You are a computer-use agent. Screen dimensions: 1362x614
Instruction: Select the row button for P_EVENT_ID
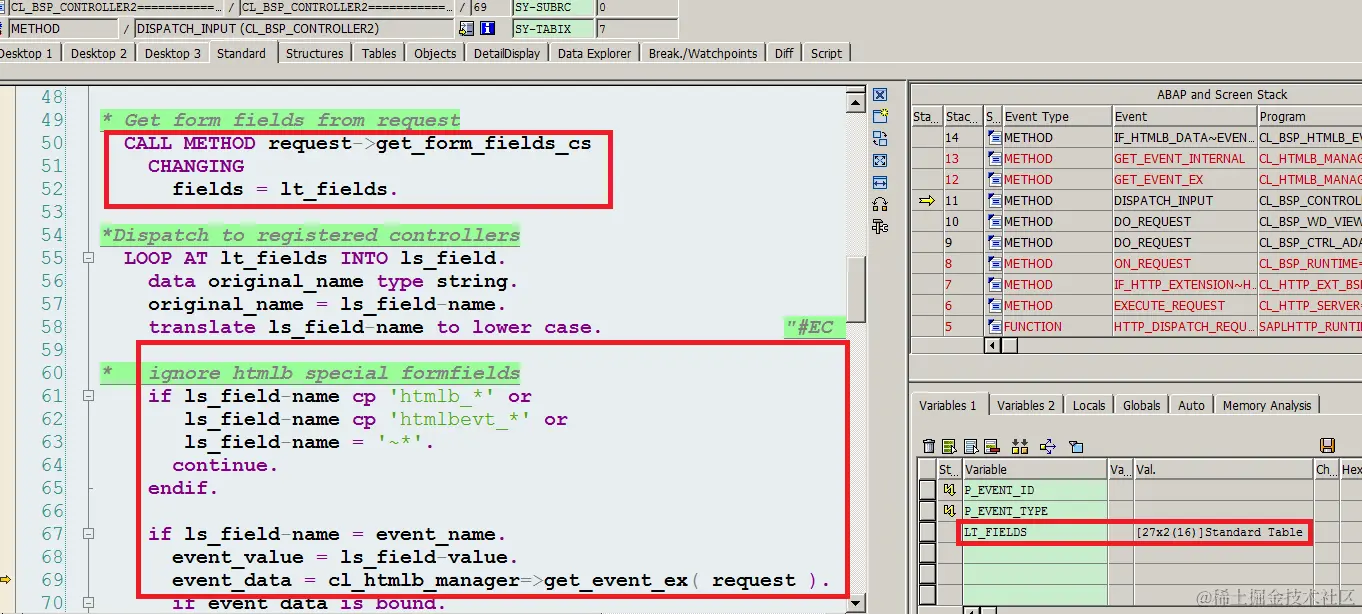click(927, 490)
